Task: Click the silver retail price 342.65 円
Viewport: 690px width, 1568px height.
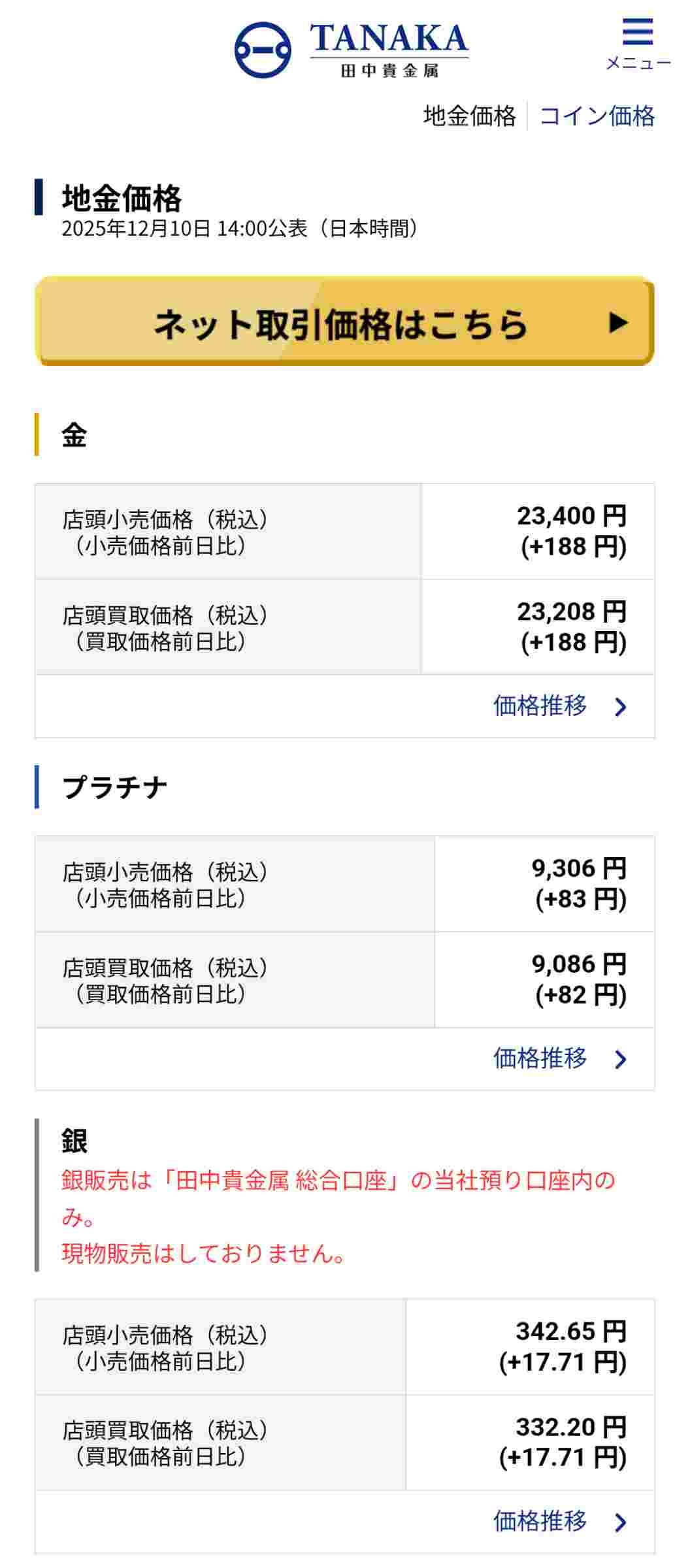Action: tap(571, 1331)
